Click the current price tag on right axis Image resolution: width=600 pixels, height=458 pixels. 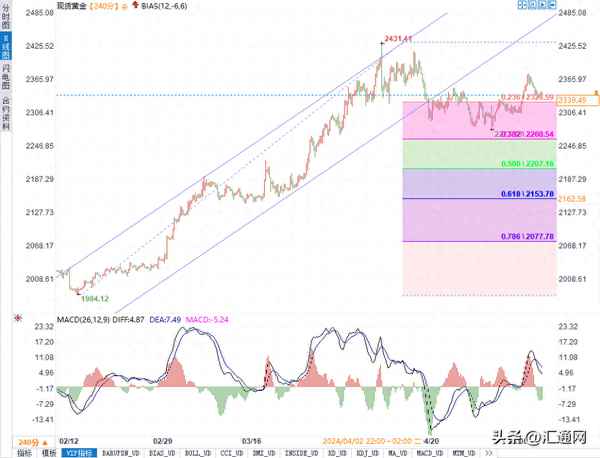tap(577, 100)
